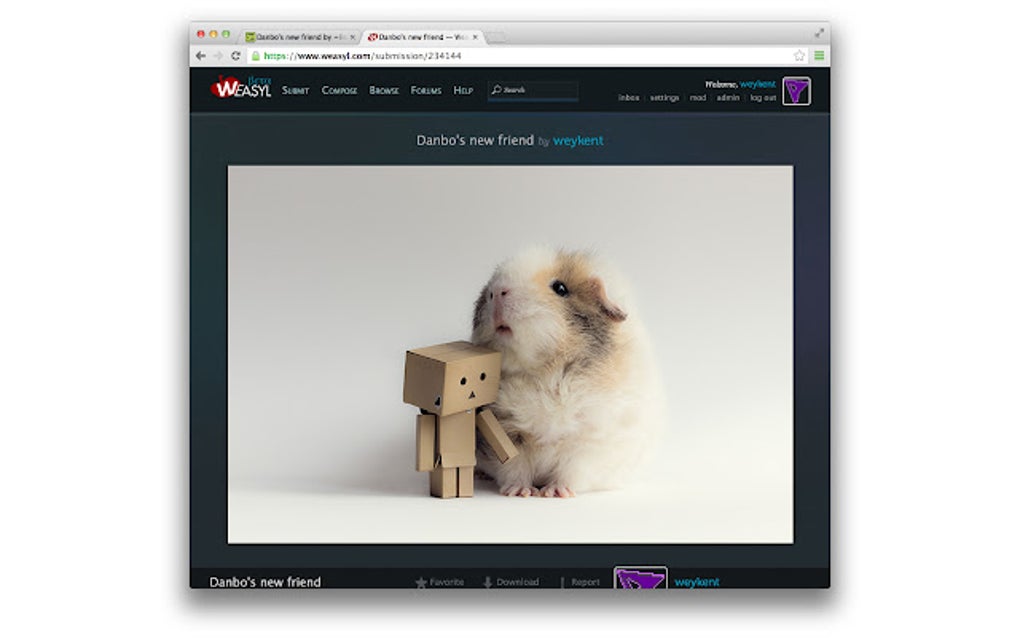1020x638 pixels.
Task: Bookmark the page with the star icon
Action: click(x=799, y=56)
